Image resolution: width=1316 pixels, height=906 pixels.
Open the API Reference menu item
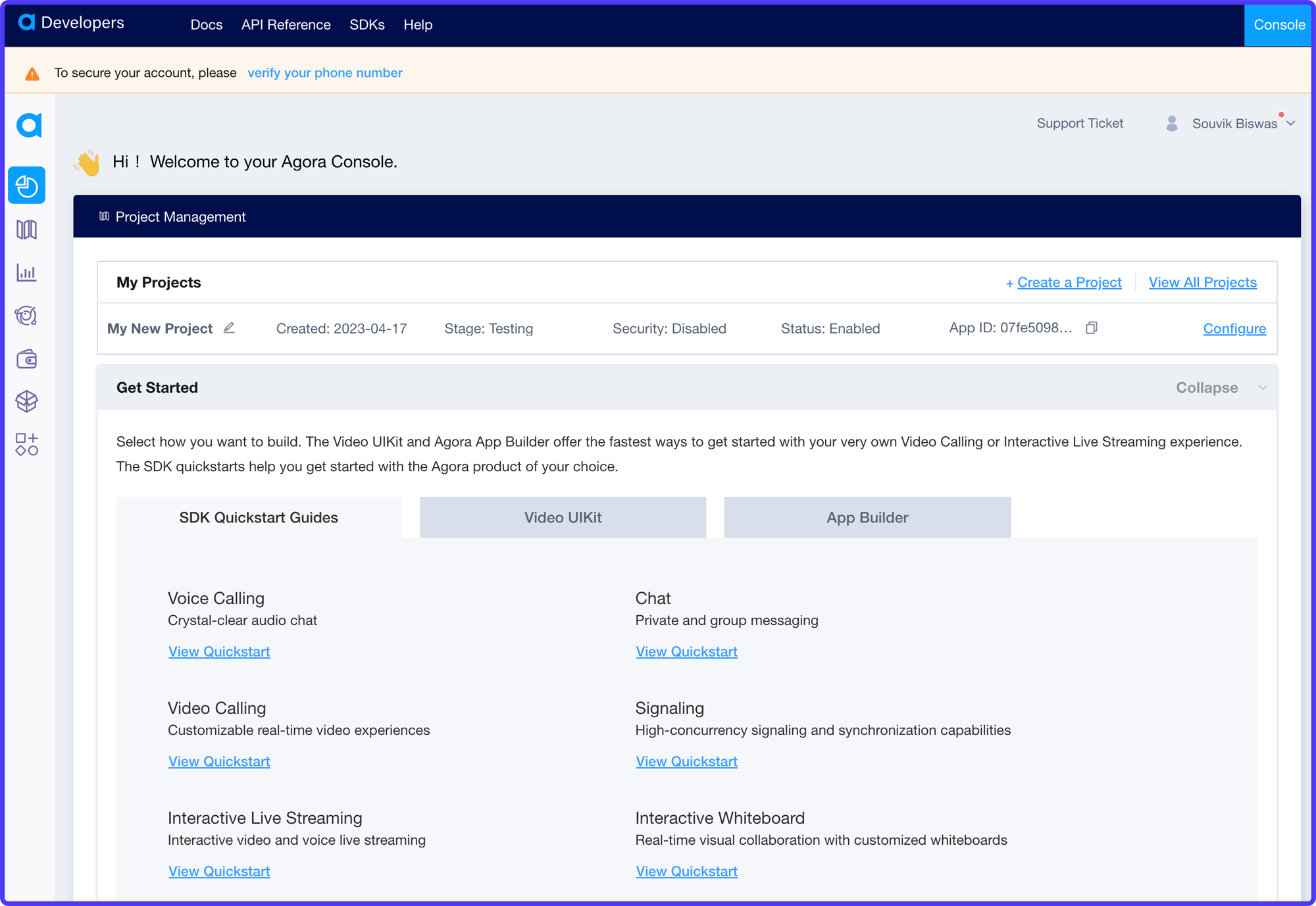(286, 25)
